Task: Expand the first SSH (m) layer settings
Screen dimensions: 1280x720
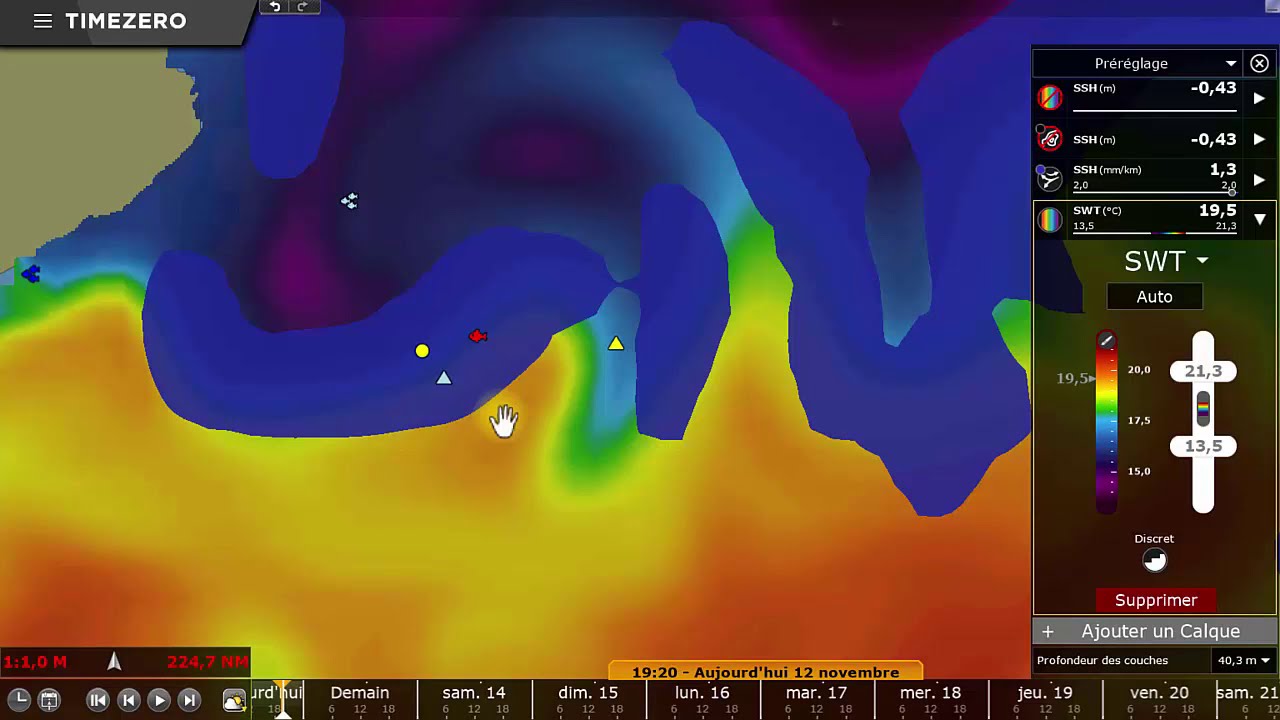Action: click(x=1259, y=98)
